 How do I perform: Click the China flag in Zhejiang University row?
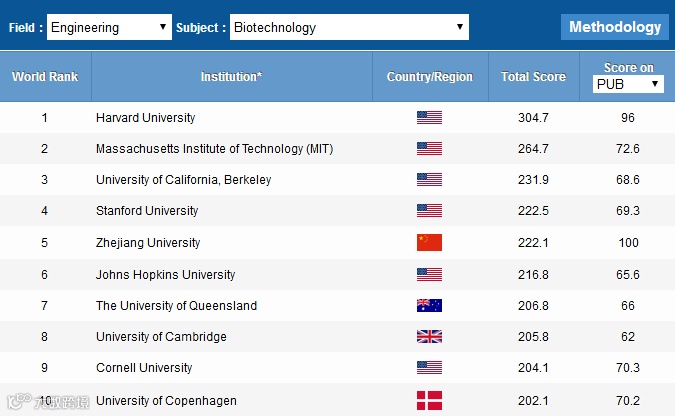point(429,243)
